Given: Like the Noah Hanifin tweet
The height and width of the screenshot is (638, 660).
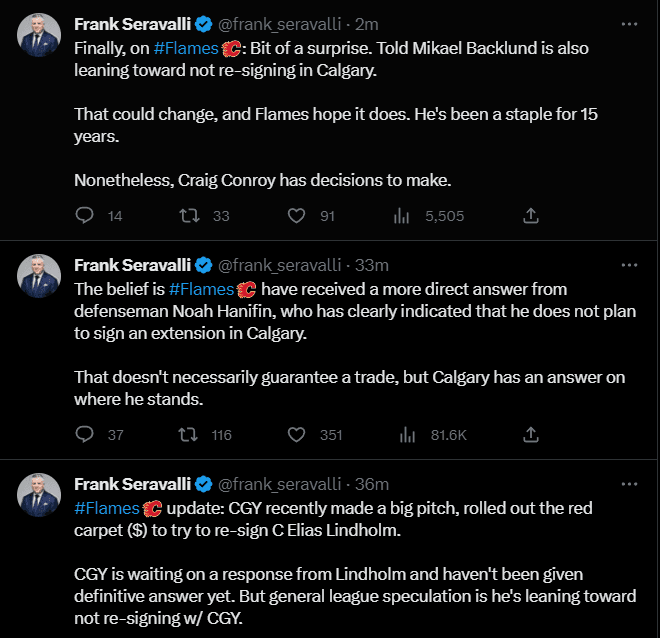Looking at the screenshot, I should (296, 434).
